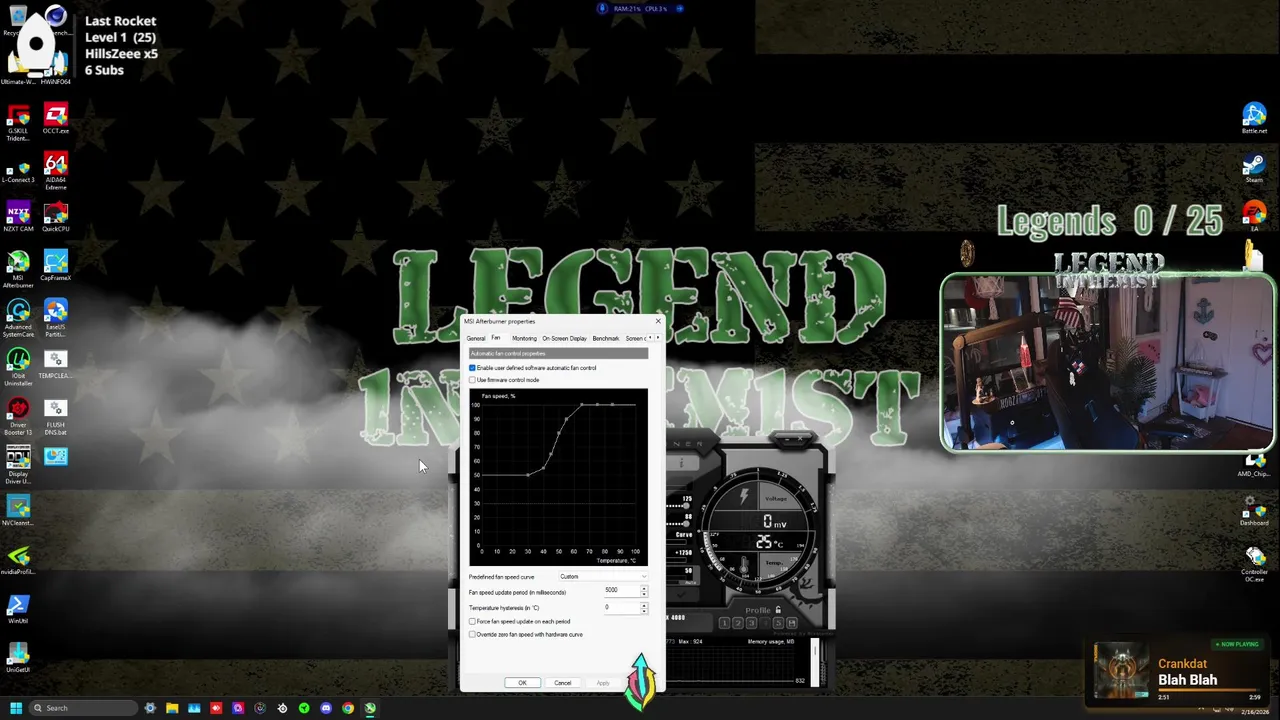The image size is (1280, 720).
Task: Open the nvidiaProfileInspector desktop icon
Action: (18, 559)
